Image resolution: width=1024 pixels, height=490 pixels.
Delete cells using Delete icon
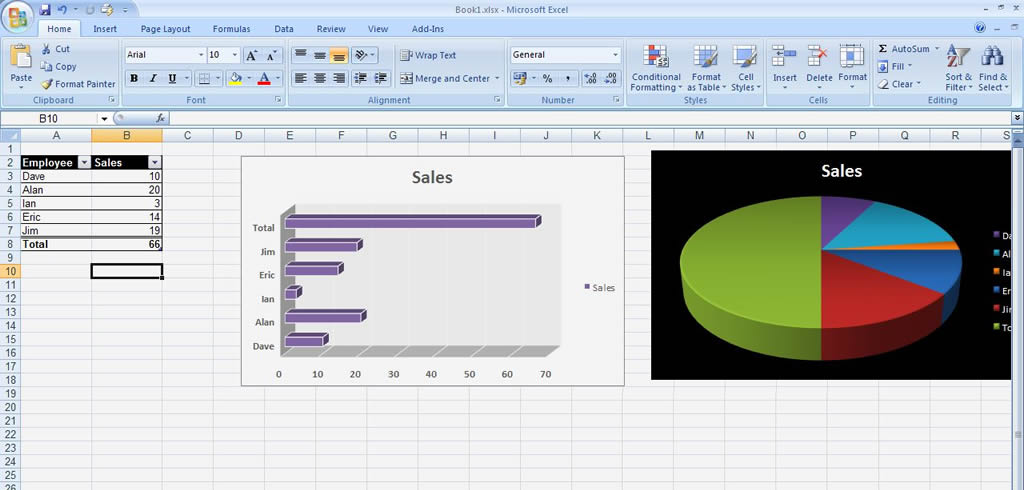click(818, 56)
